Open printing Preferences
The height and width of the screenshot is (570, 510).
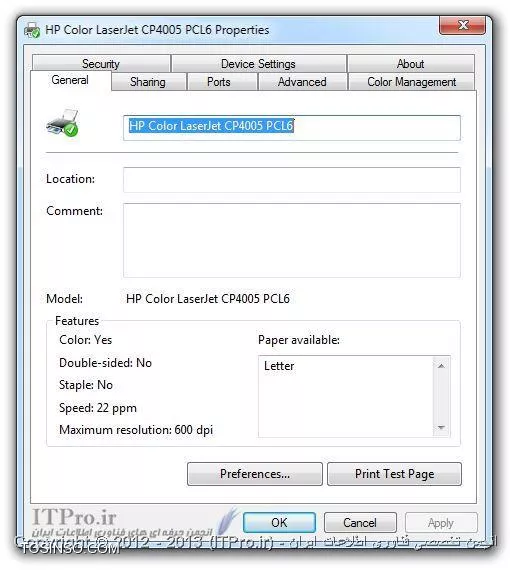(x=255, y=474)
